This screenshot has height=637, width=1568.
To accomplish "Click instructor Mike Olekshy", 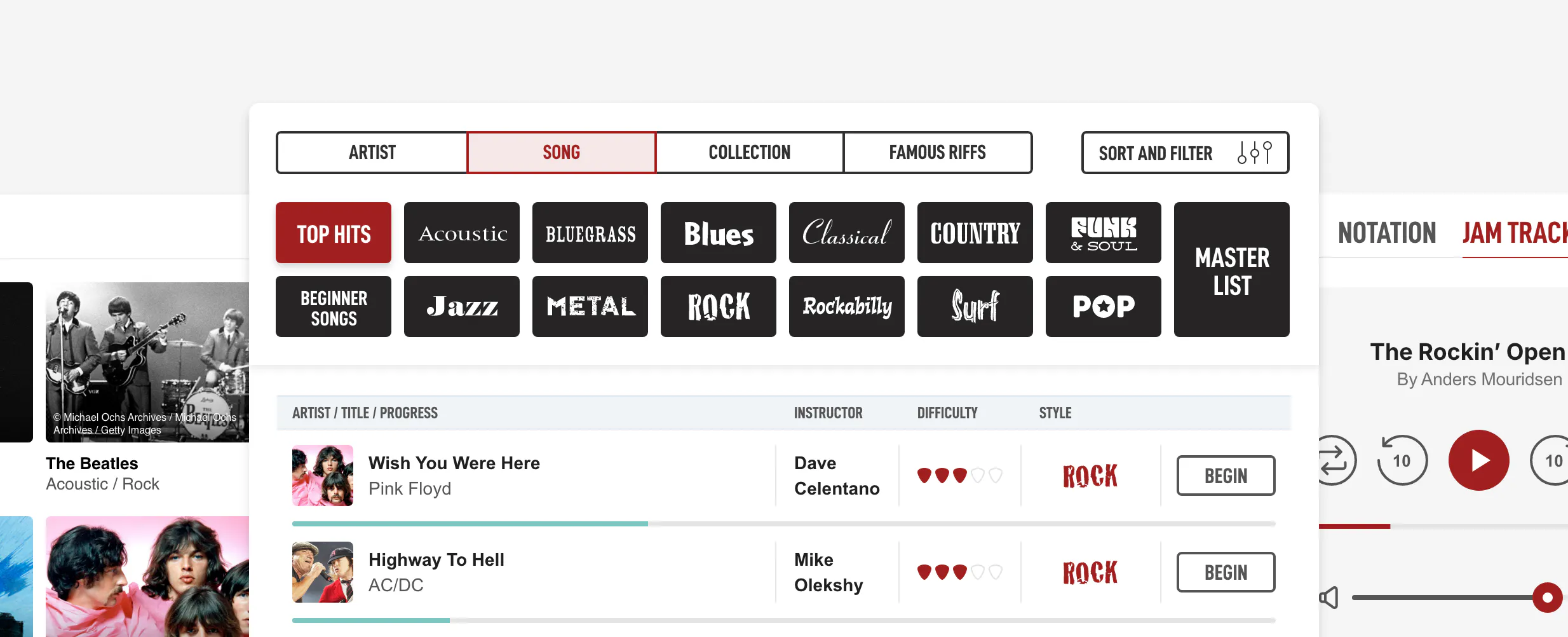I will pos(828,572).
